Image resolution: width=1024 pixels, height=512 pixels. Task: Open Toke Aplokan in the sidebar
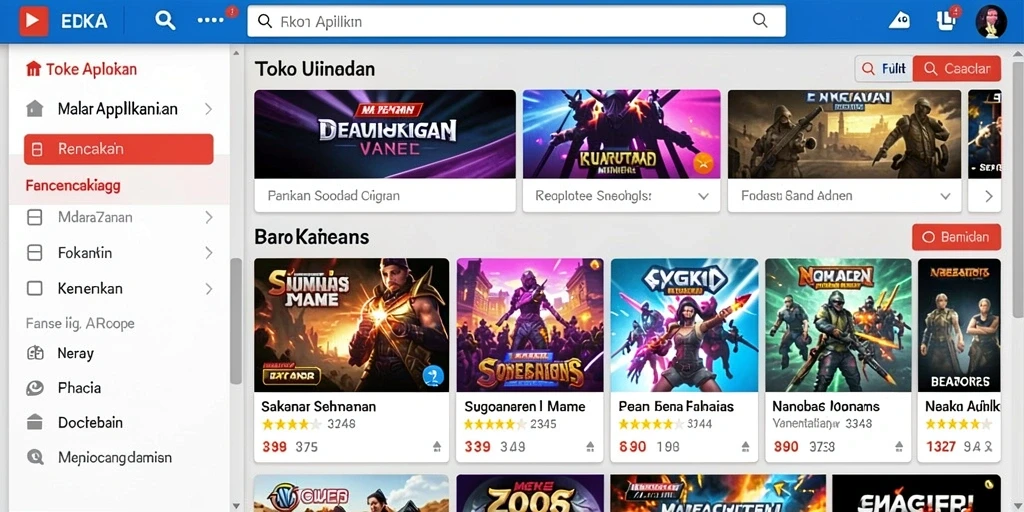click(91, 69)
